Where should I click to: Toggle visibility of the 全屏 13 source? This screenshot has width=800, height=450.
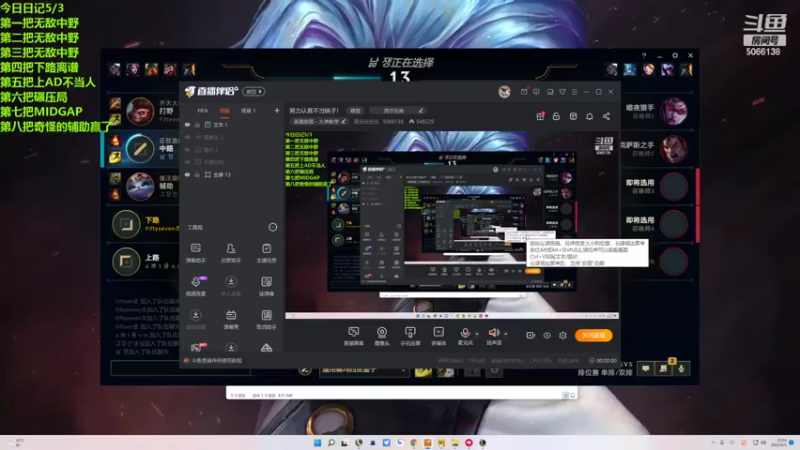pyautogui.click(x=187, y=174)
